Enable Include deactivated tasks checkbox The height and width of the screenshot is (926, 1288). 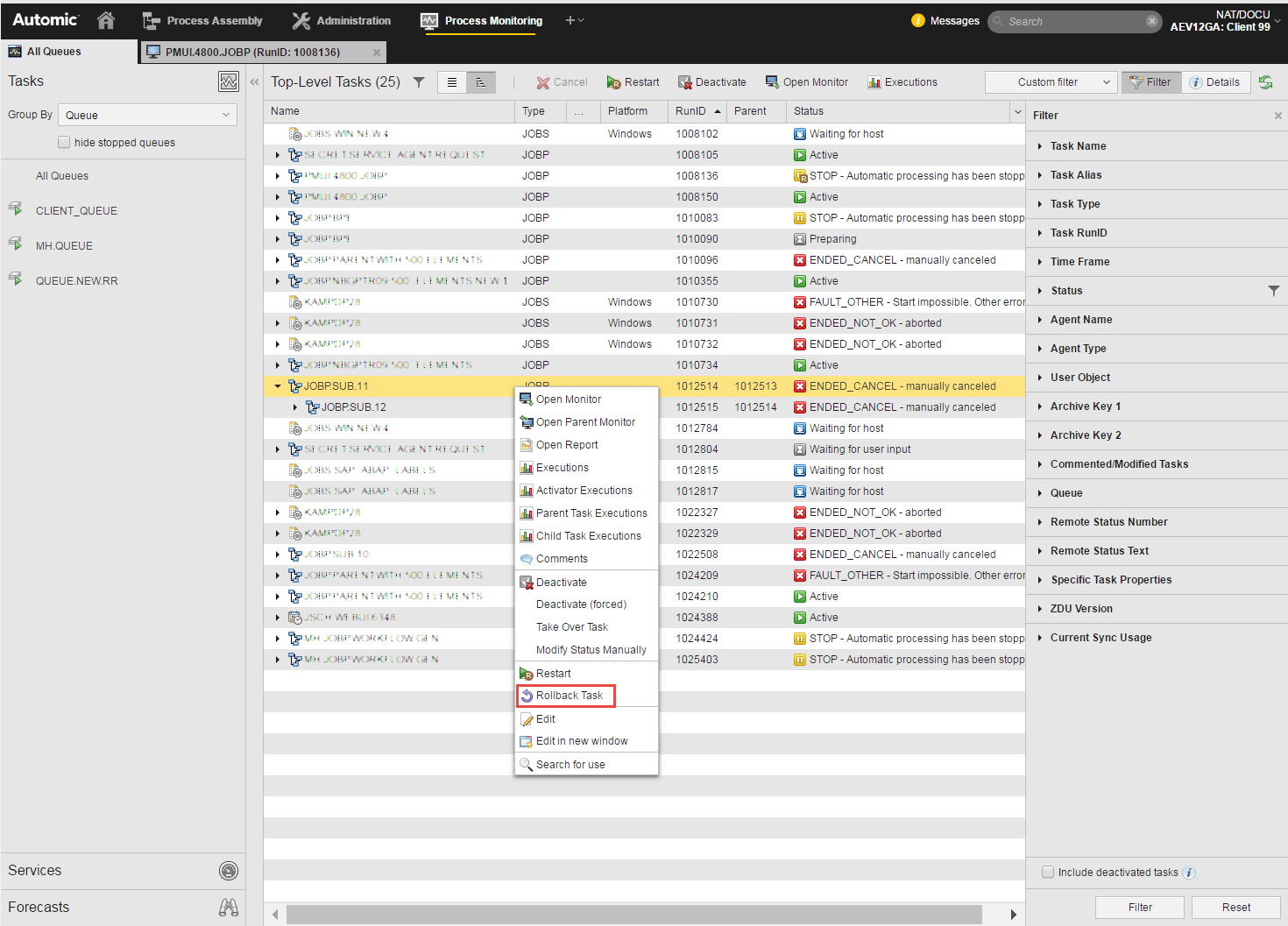pyautogui.click(x=1048, y=872)
